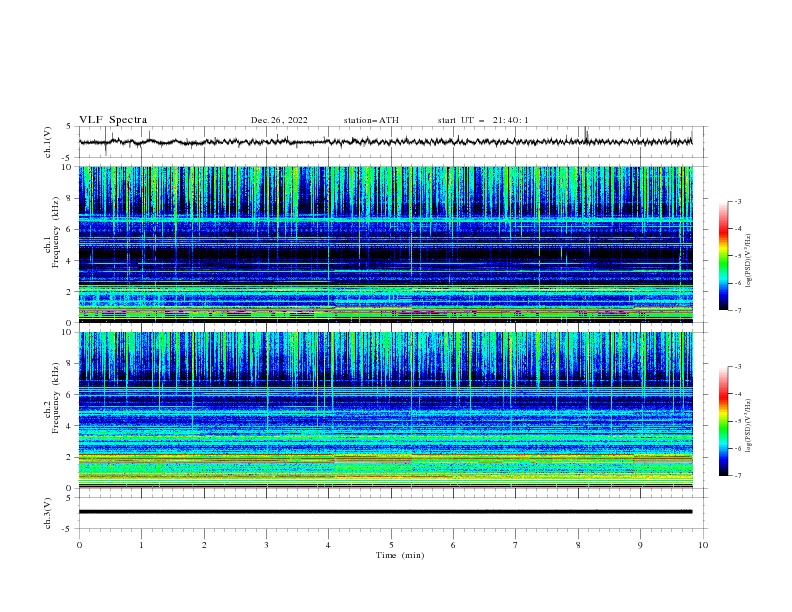Click the ch.2 Frequency (kHz) axis label
This screenshot has width=792, height=612.
click(x=52, y=397)
